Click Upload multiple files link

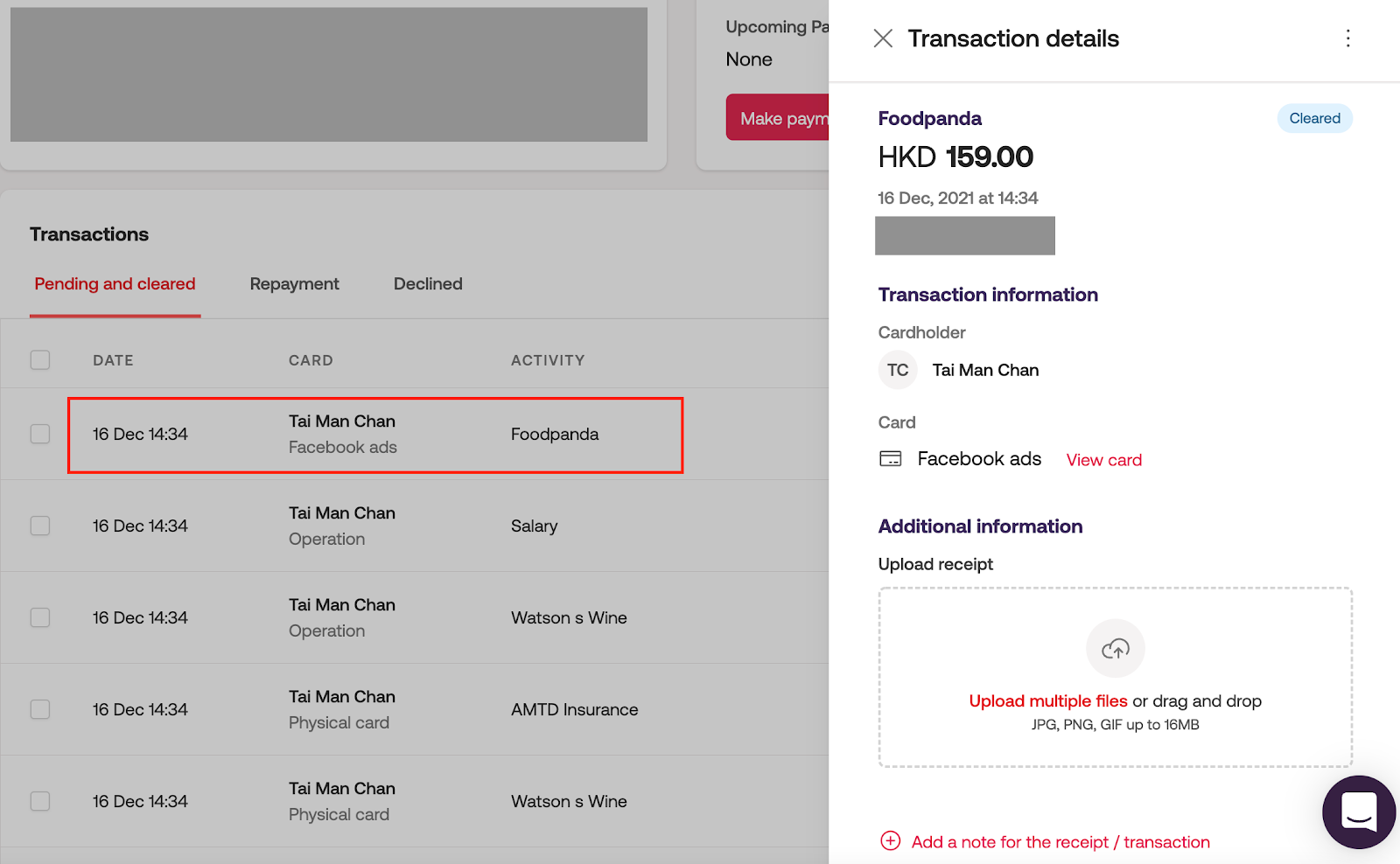click(1047, 701)
